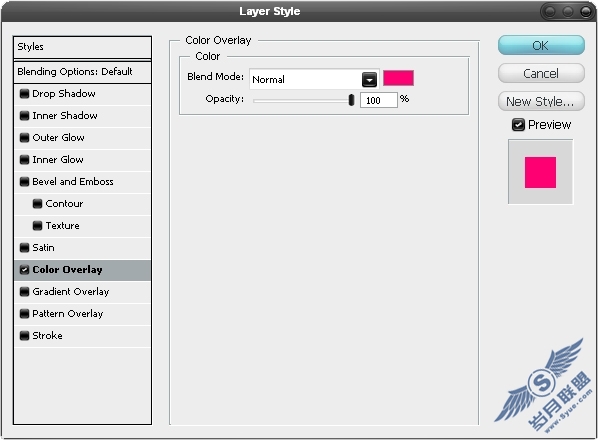Click the pink style preview thumbnail
The height and width of the screenshot is (440, 598).
tap(540, 172)
